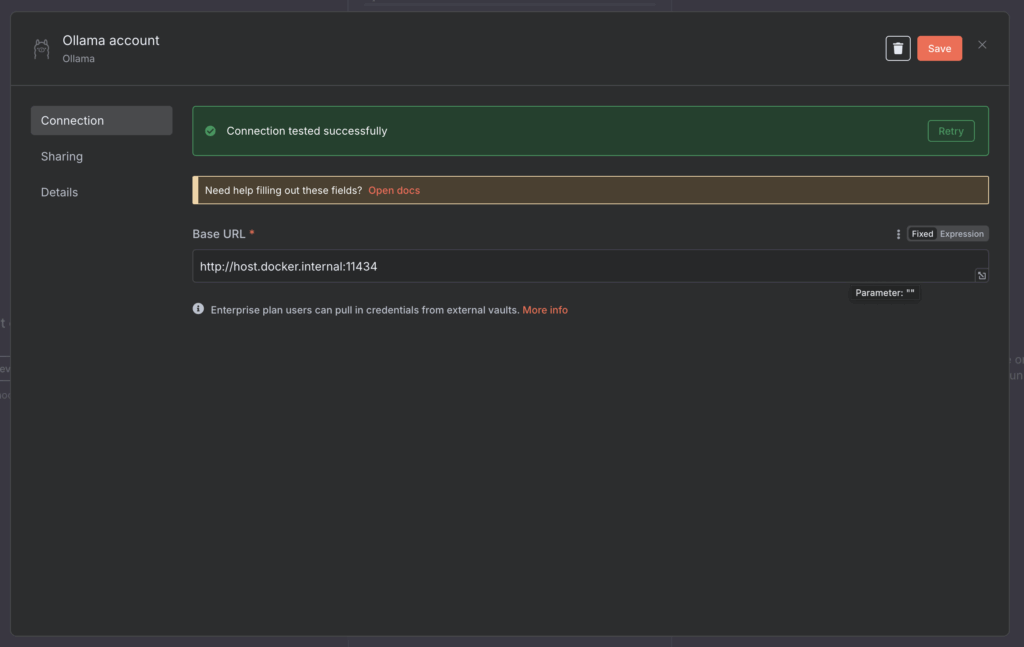Open More info link about vaults

[545, 310]
